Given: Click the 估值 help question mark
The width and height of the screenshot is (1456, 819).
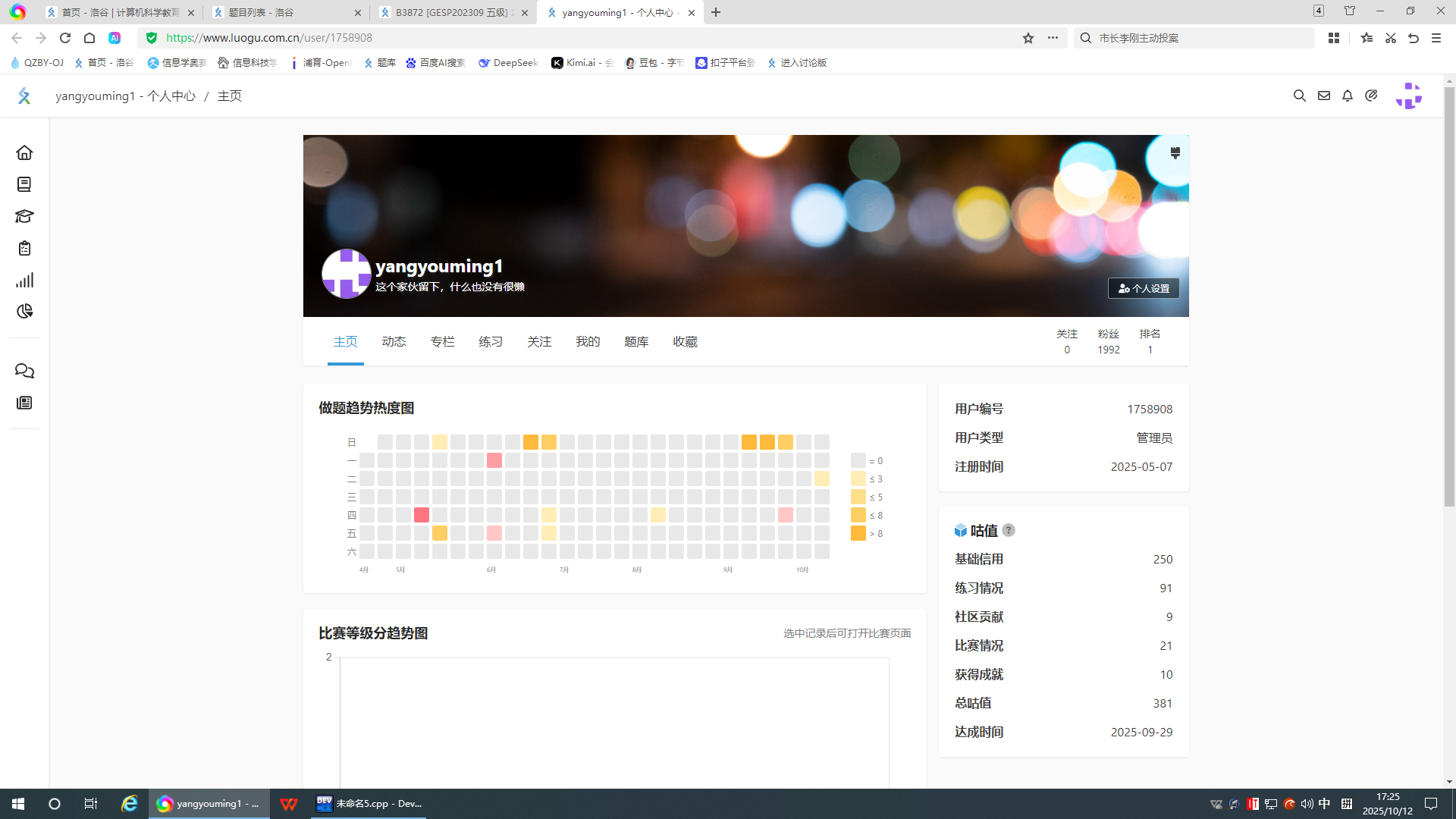Looking at the screenshot, I should coord(1009,530).
